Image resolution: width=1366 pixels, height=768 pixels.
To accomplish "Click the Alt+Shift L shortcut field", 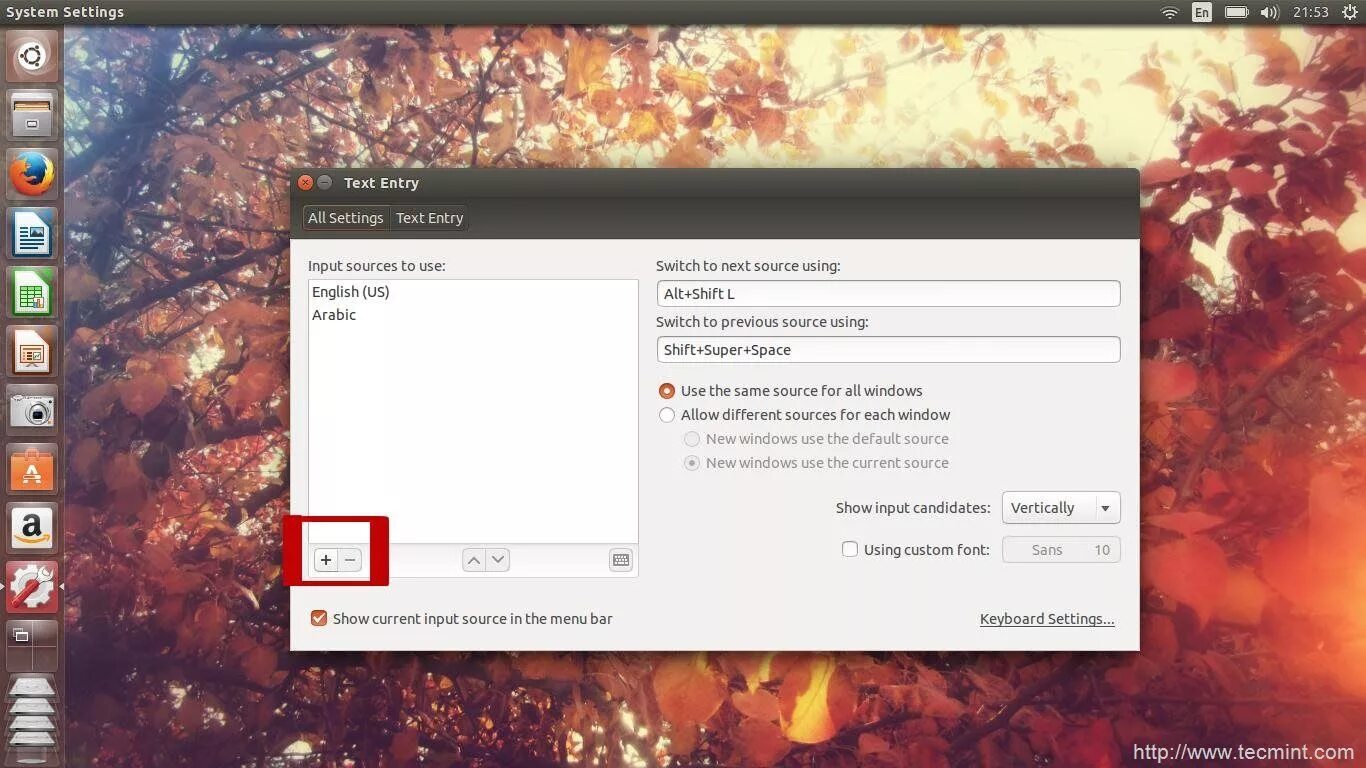I will tap(888, 294).
